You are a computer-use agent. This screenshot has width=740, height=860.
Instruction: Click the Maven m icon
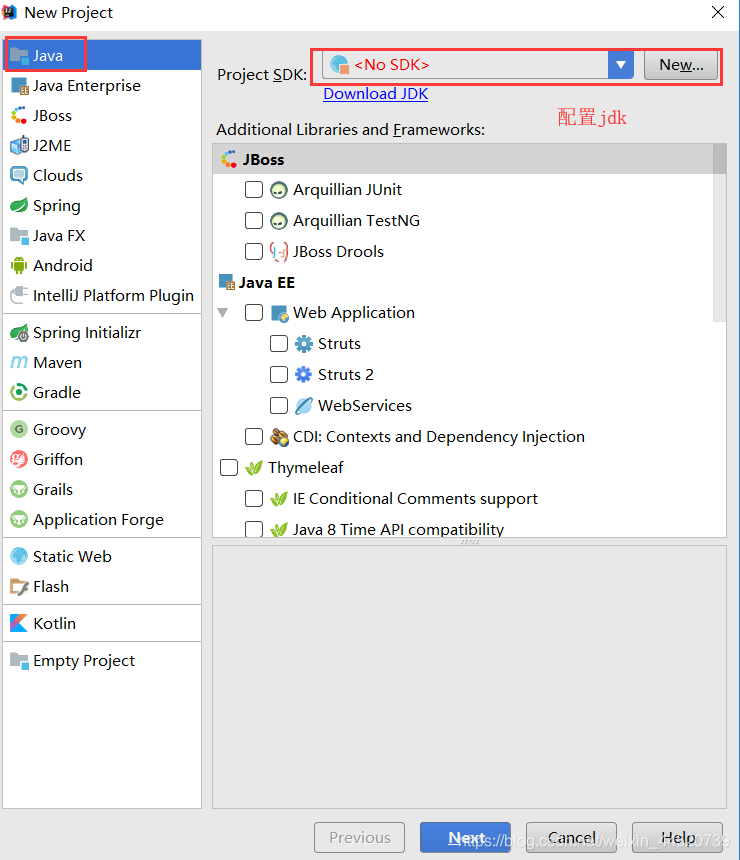[19, 363]
